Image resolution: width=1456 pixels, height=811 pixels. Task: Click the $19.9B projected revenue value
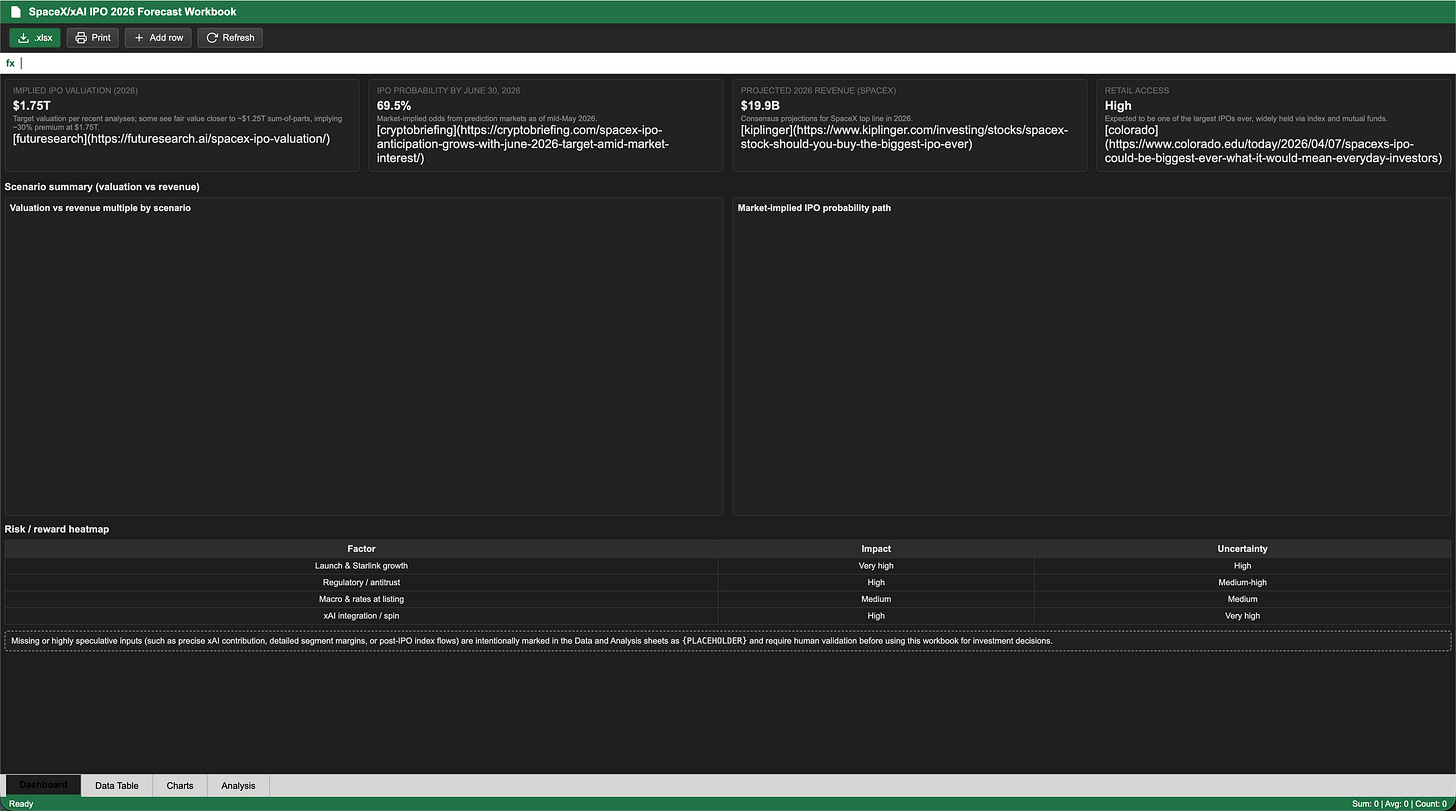[x=760, y=105]
